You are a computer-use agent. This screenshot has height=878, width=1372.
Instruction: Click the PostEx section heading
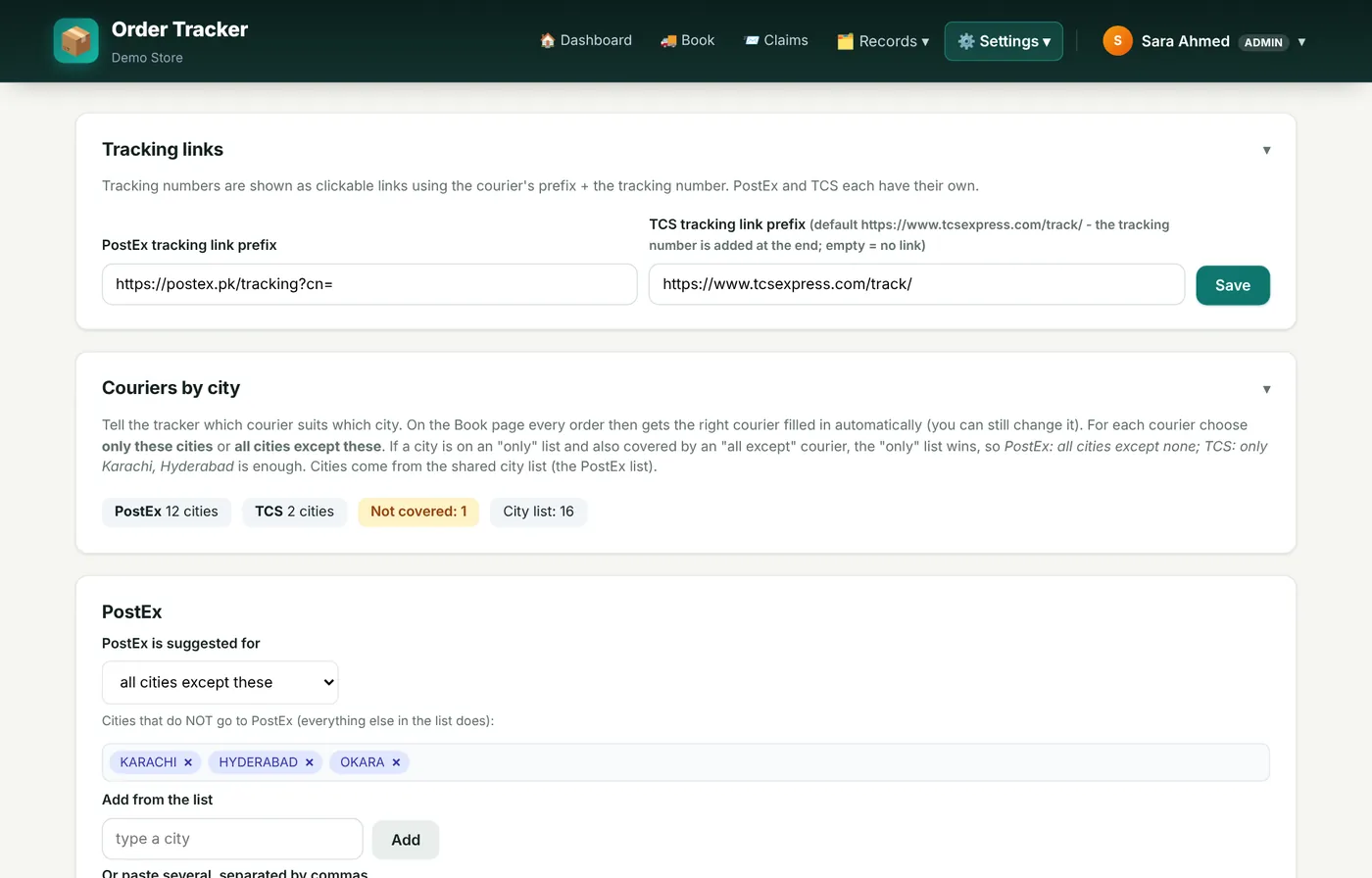[131, 611]
